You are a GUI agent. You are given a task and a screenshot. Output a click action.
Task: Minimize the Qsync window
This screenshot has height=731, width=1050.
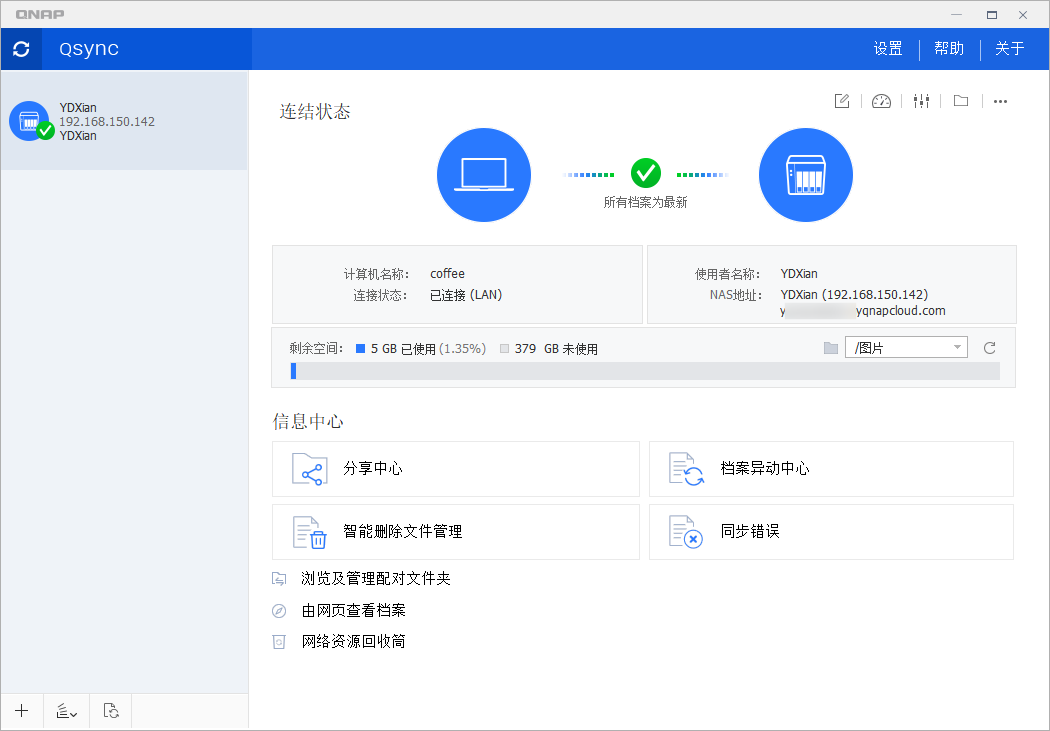pyautogui.click(x=956, y=14)
